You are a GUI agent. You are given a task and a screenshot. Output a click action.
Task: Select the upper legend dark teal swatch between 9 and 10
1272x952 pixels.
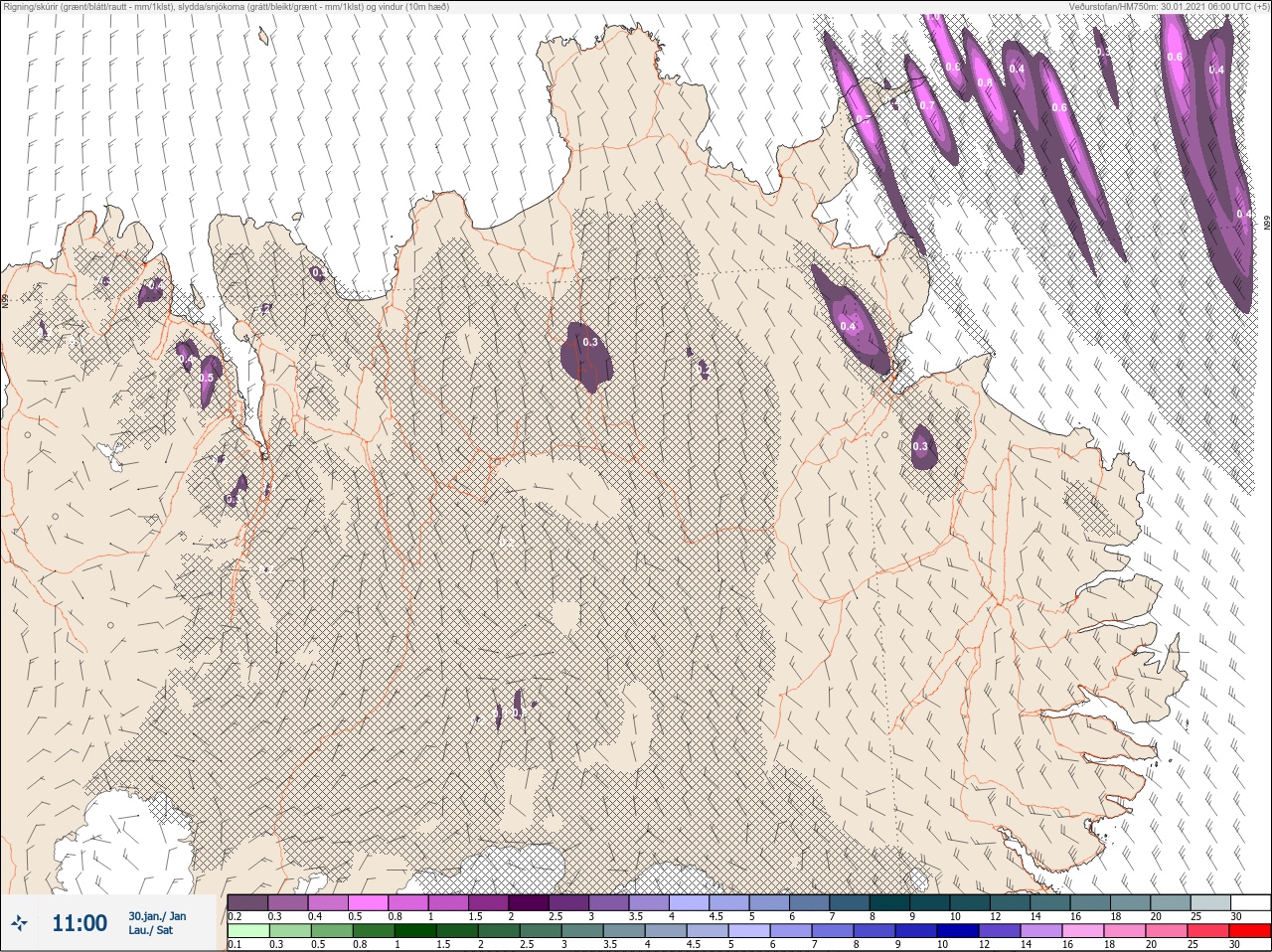[x=932, y=902]
